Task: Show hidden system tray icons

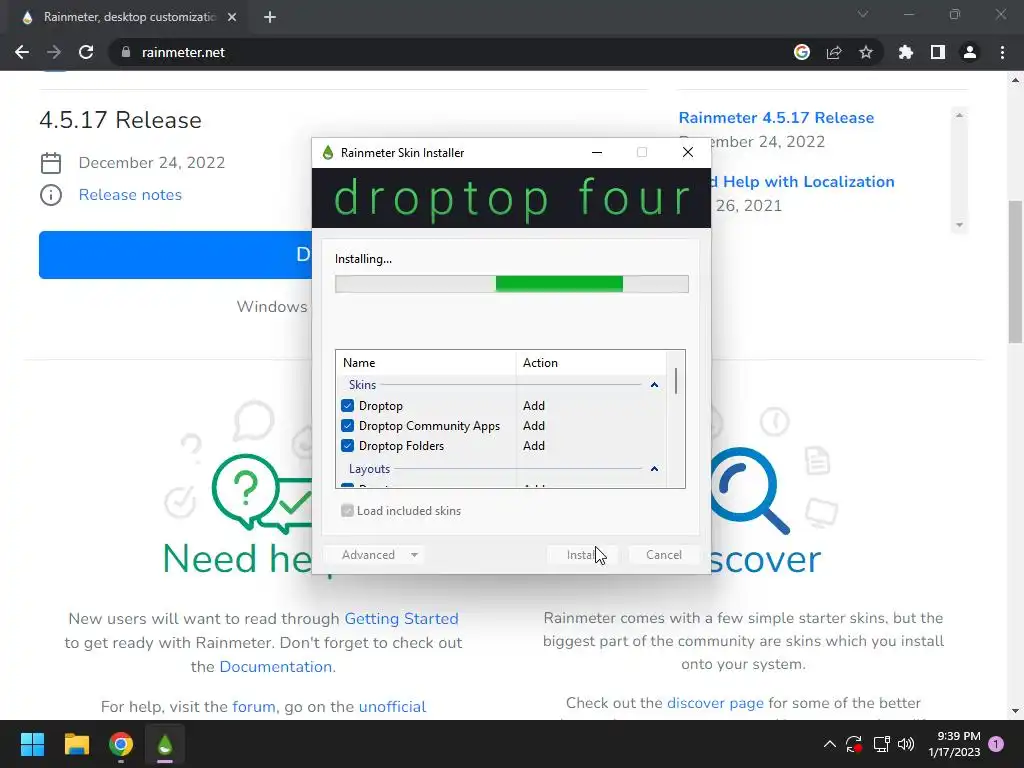Action: coord(829,744)
